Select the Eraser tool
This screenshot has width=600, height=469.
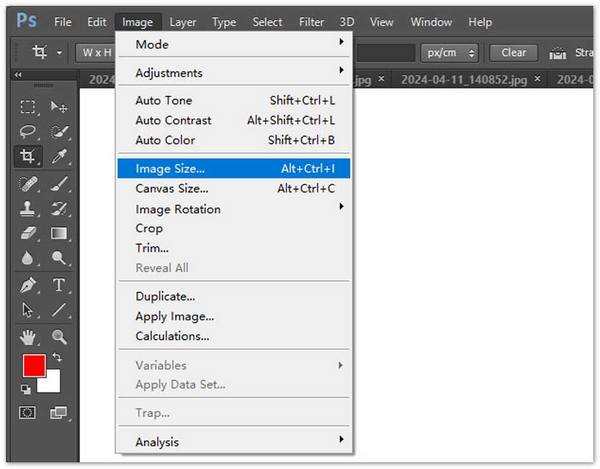(28, 233)
